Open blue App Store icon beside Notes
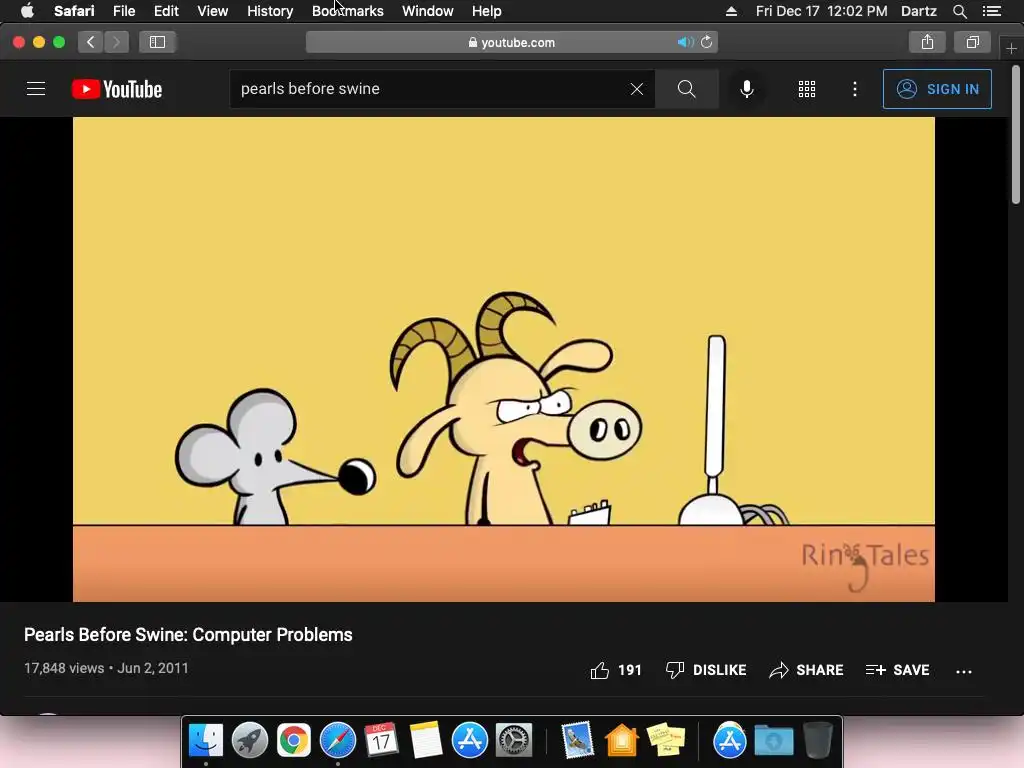 point(470,740)
